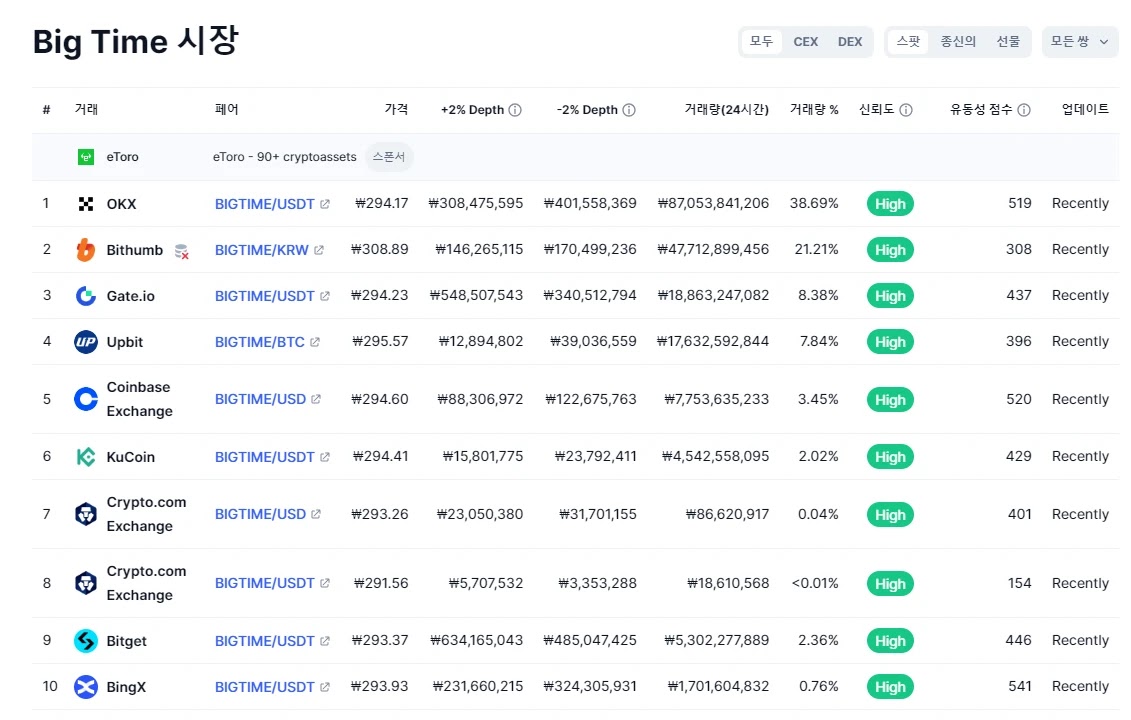Image resolution: width=1131 pixels, height=720 pixels.
Task: Click external link icon after BIGTIME/KRW
Action: tap(319, 250)
